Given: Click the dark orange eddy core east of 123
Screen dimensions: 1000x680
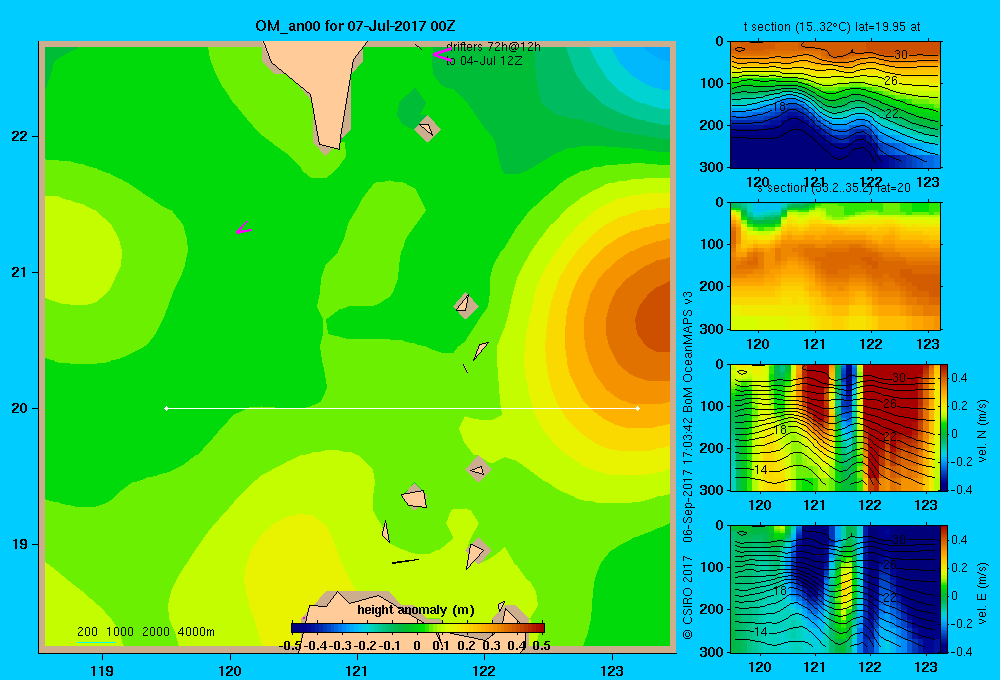Looking at the screenshot, I should pos(655,319).
